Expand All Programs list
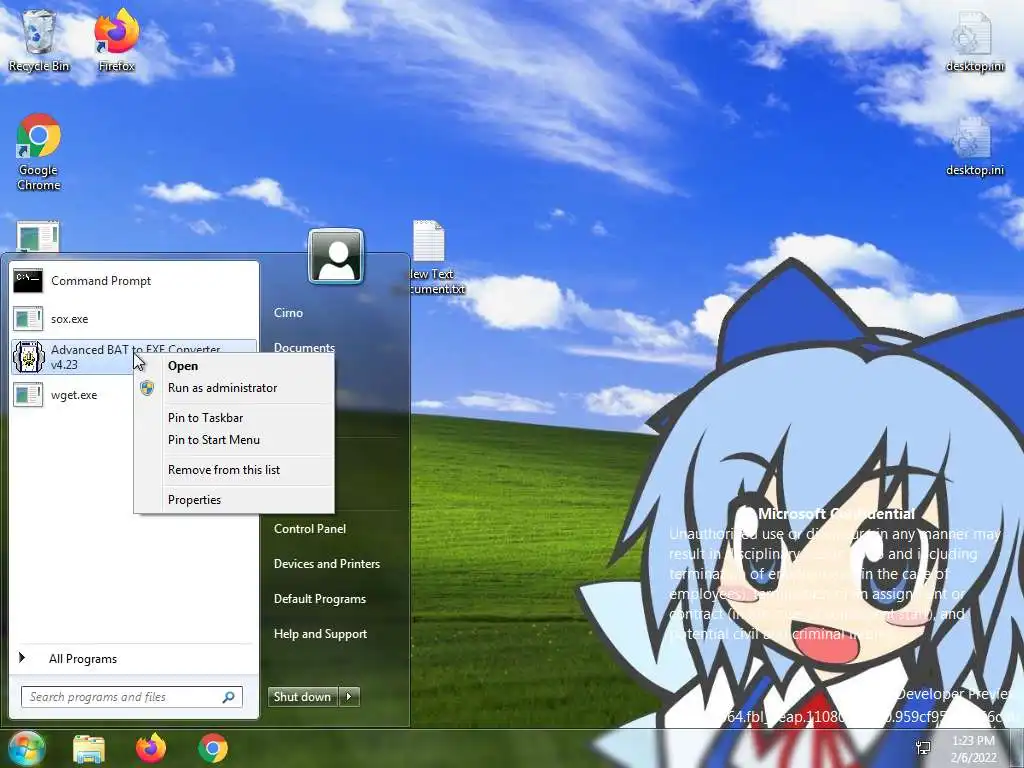Screen dimensions: 1024x768 coord(83,659)
